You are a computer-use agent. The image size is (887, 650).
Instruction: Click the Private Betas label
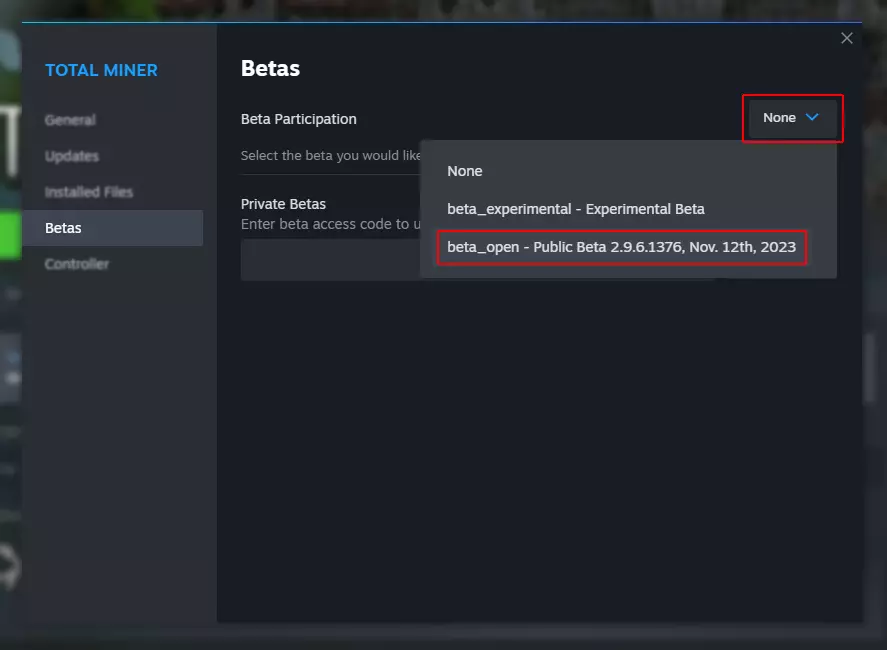(x=284, y=204)
